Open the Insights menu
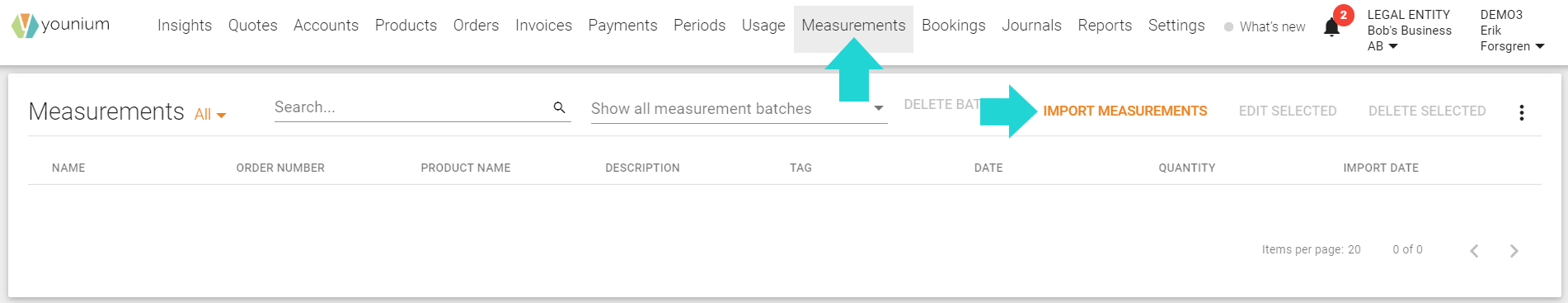1568x303 pixels. (185, 26)
